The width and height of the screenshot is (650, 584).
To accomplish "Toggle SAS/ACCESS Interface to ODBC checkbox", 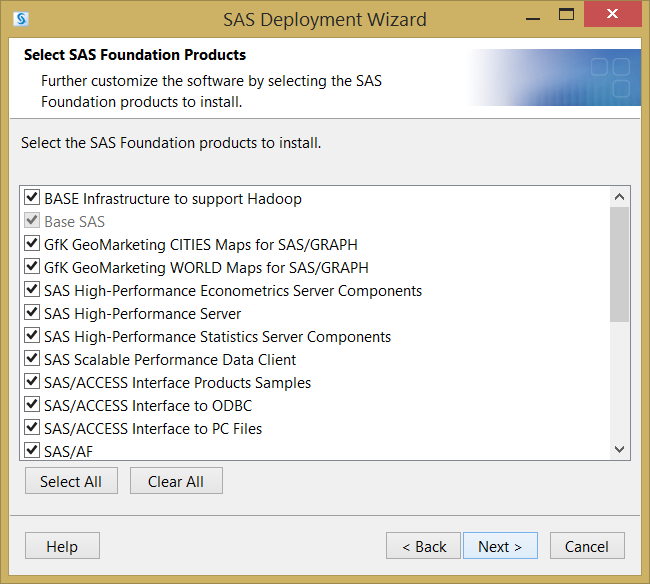I will (x=32, y=404).
